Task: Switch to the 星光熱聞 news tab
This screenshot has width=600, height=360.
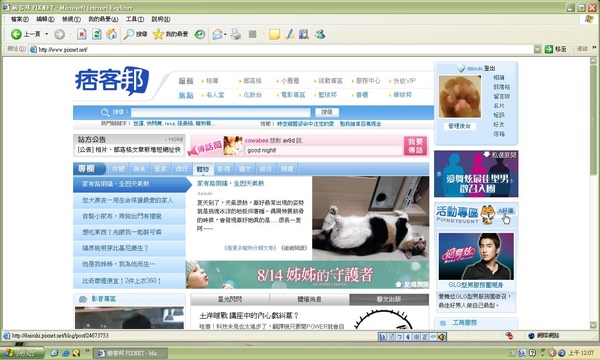Action: point(230,299)
